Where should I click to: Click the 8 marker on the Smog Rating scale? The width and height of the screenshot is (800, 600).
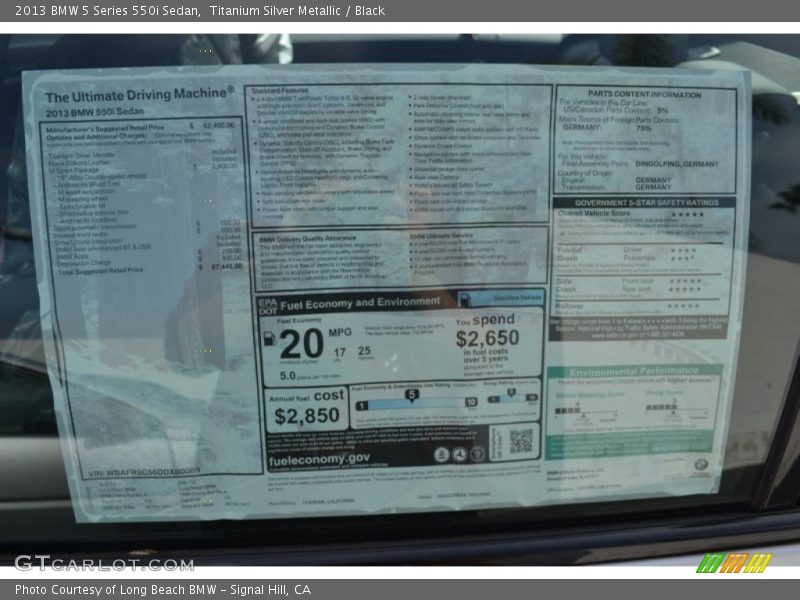click(x=509, y=393)
